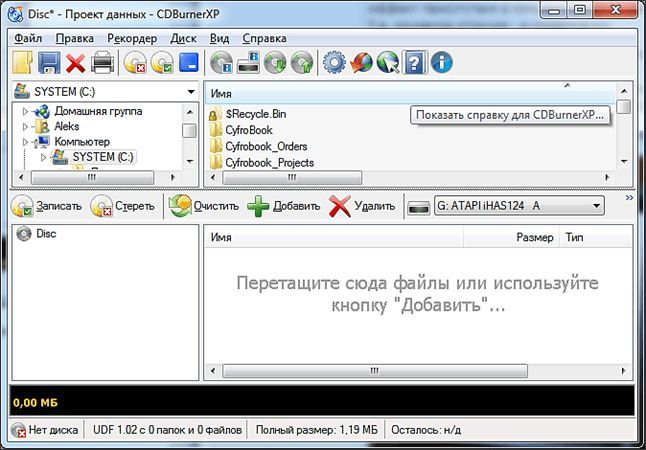
Task: Click the Удалить remove button
Action: (x=362, y=206)
